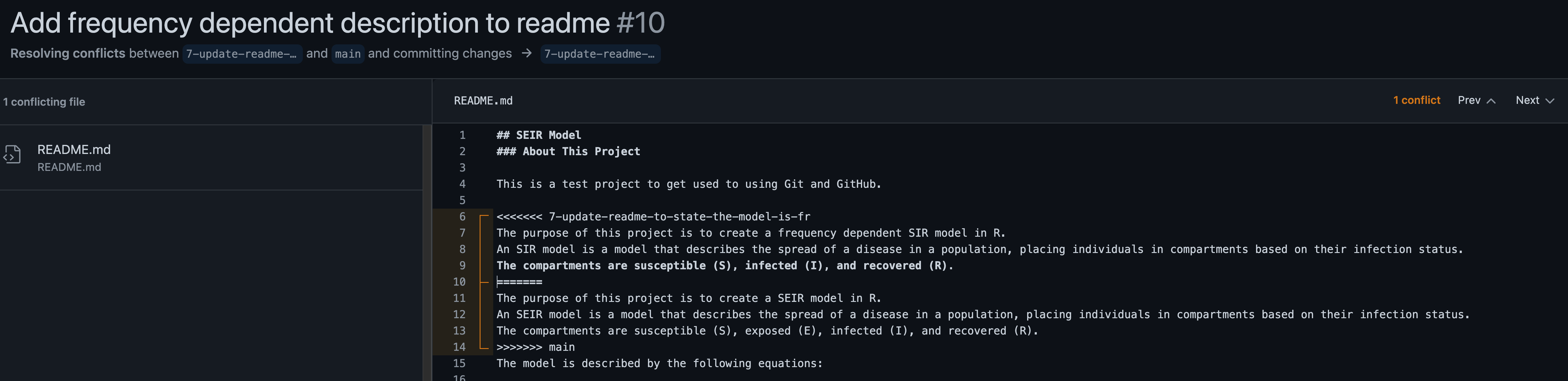Click the file code icon beside README.md

click(x=12, y=155)
